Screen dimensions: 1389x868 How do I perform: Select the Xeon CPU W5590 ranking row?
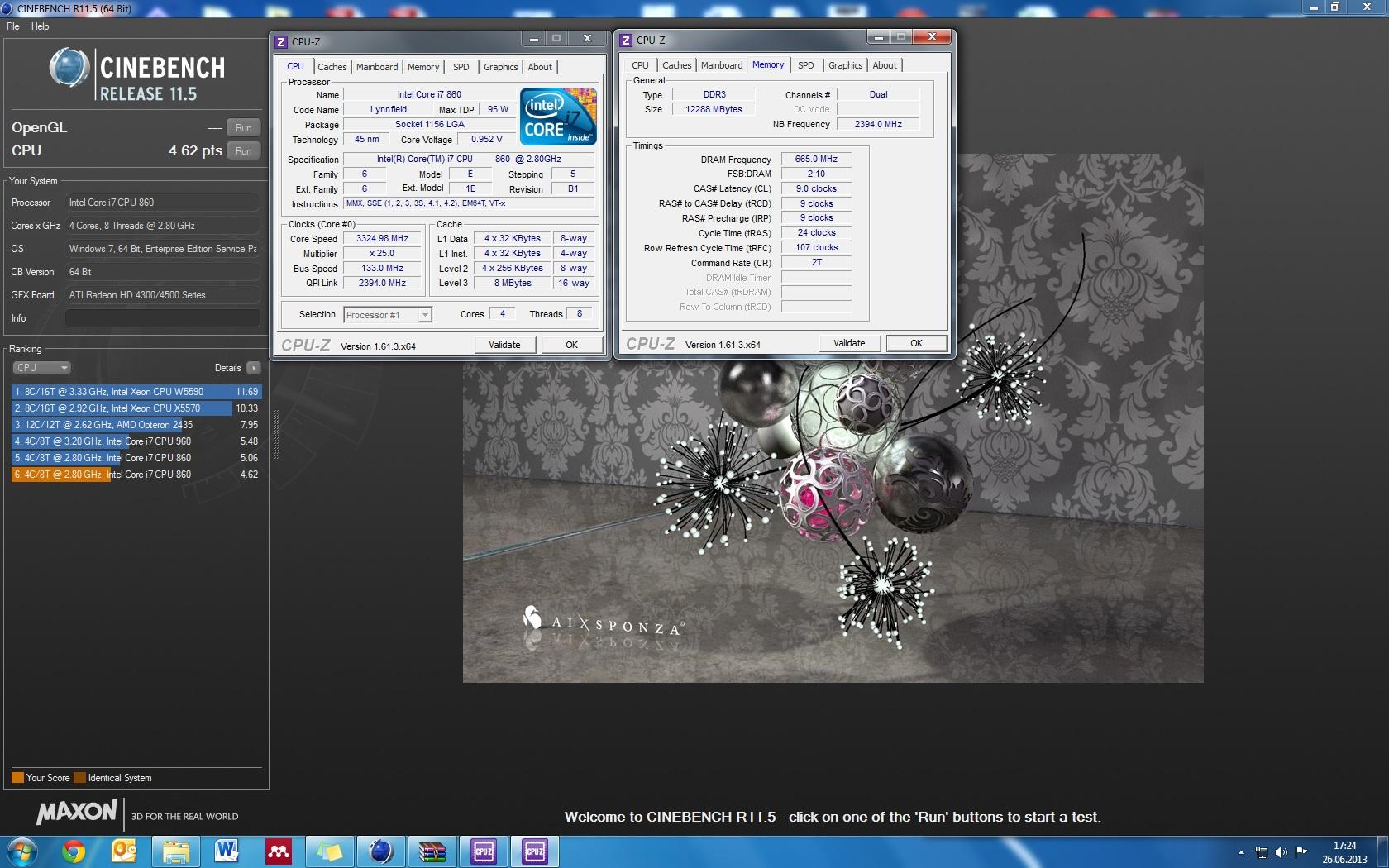click(136, 392)
